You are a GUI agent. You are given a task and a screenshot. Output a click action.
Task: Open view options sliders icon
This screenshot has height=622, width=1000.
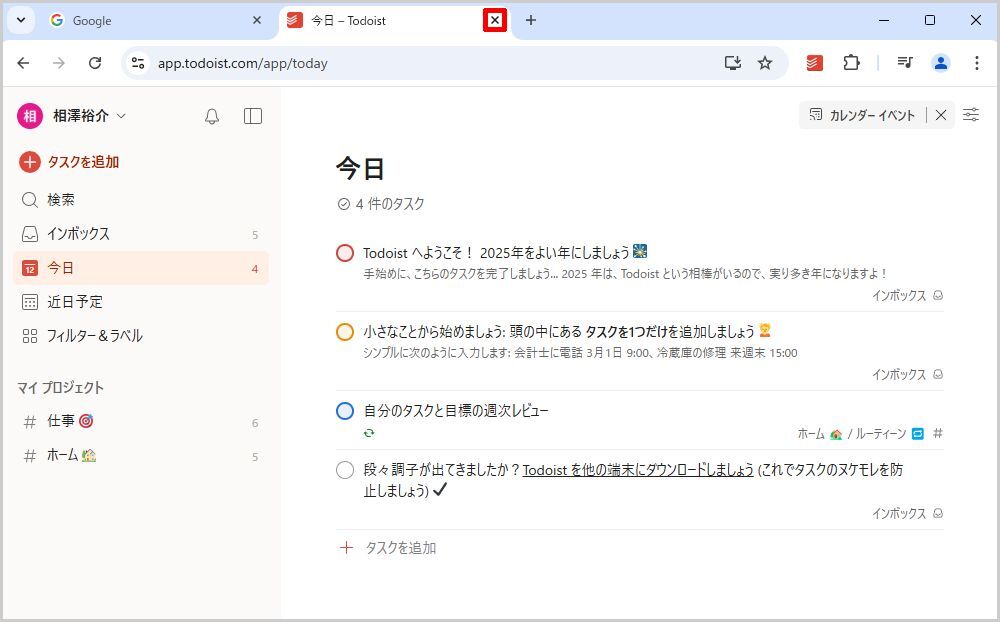click(x=971, y=115)
